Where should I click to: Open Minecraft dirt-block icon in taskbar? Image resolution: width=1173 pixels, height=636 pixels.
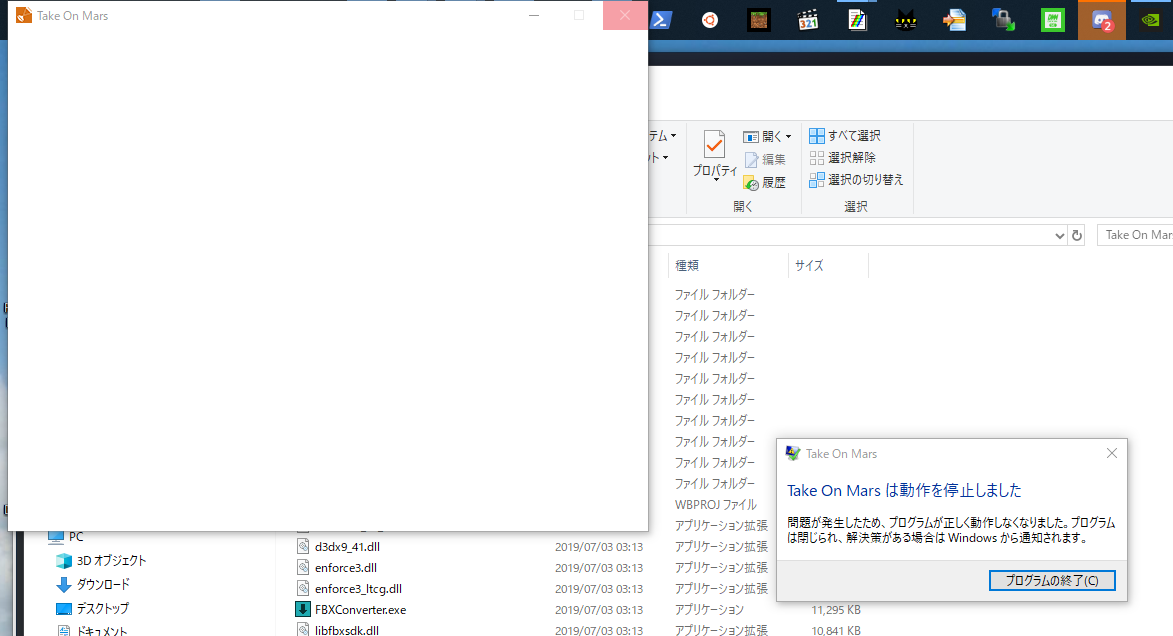pyautogui.click(x=759, y=20)
